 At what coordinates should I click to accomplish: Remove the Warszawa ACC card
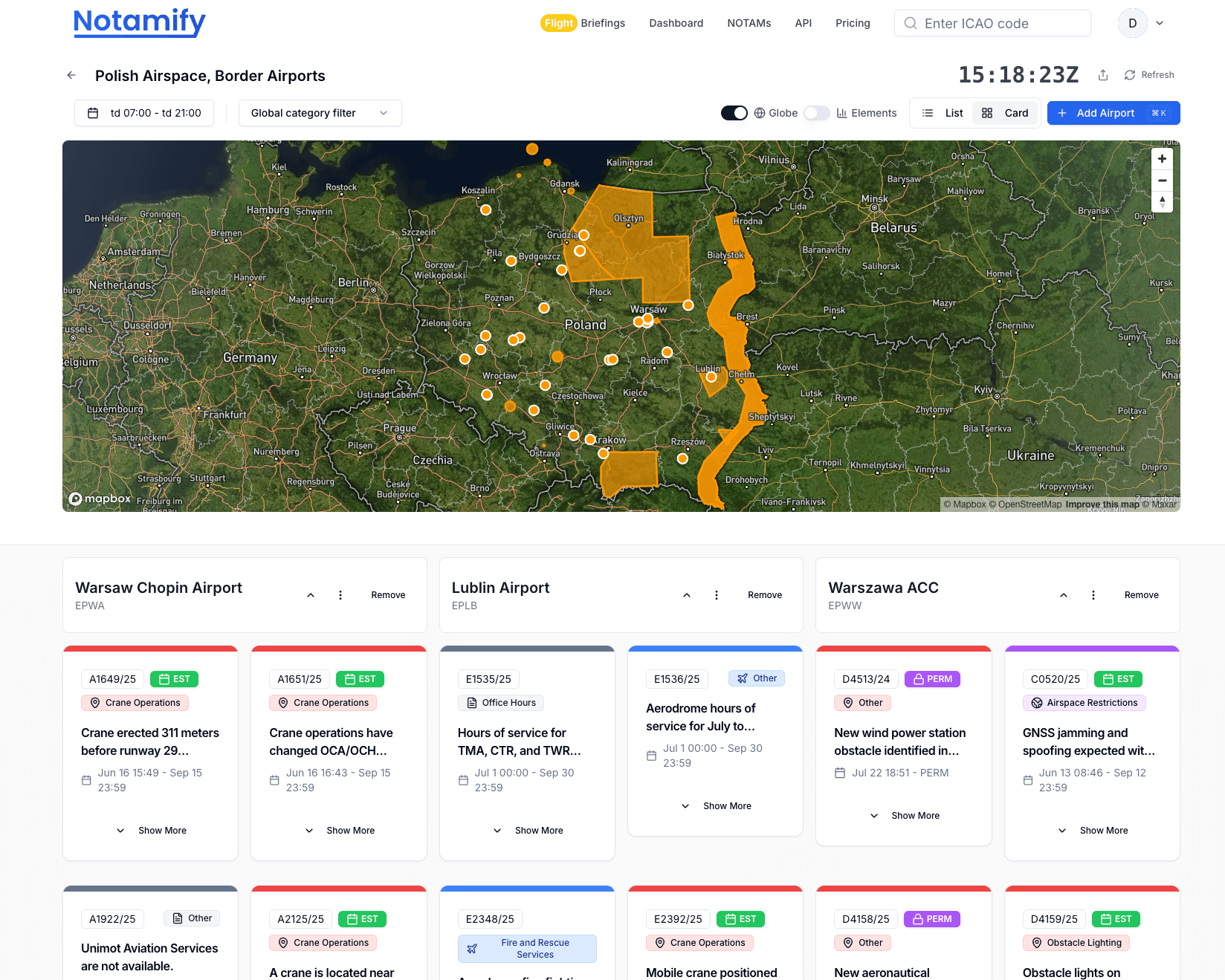1141,594
